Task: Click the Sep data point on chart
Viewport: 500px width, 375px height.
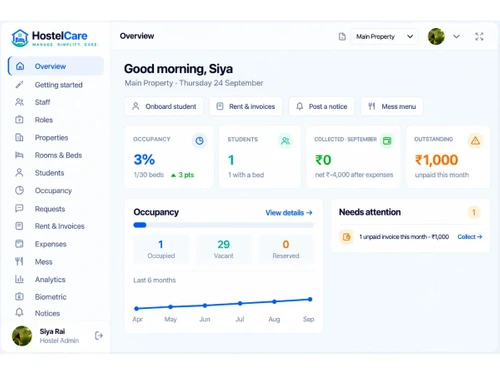Action: pos(310,299)
